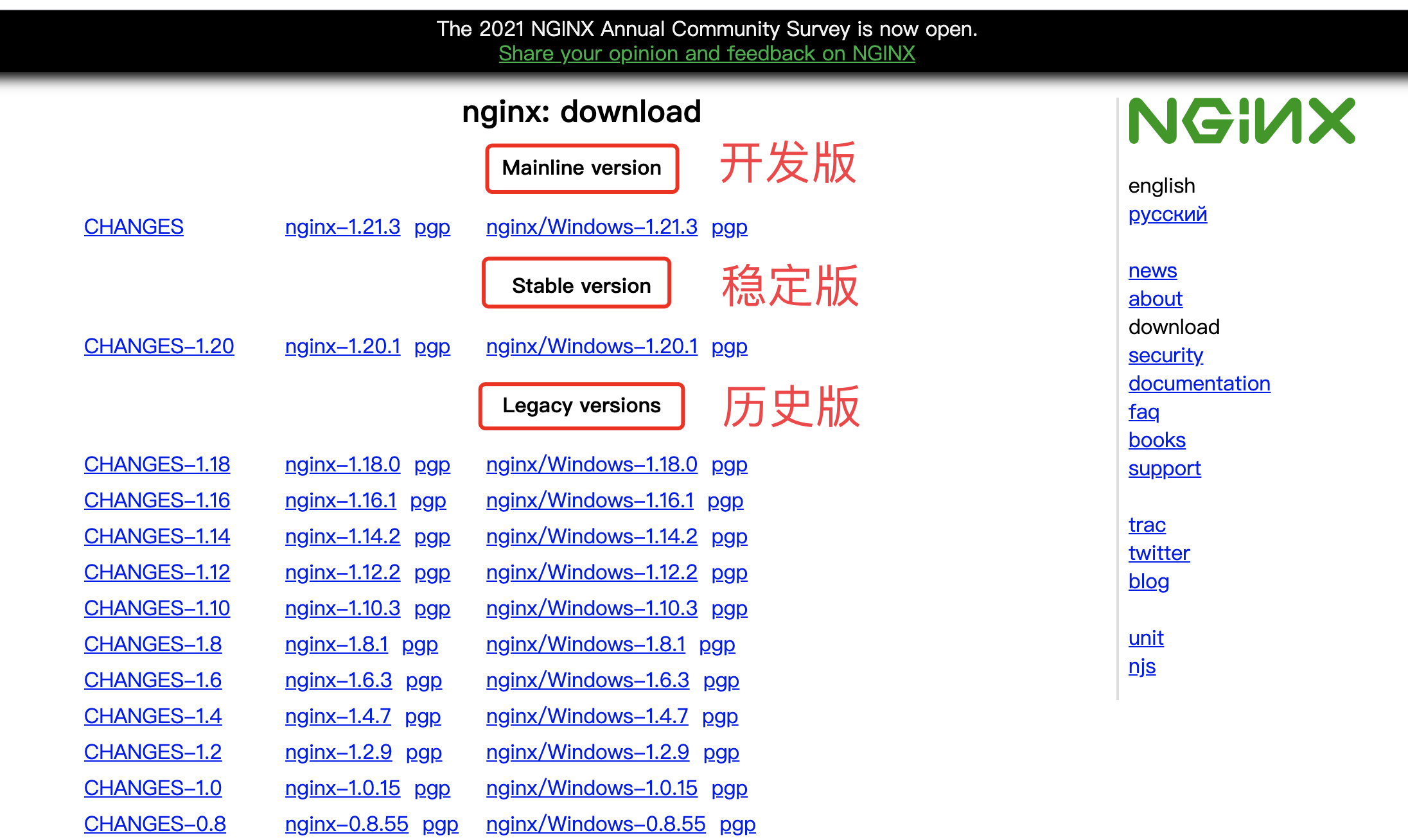Open the documentation page

point(1199,383)
